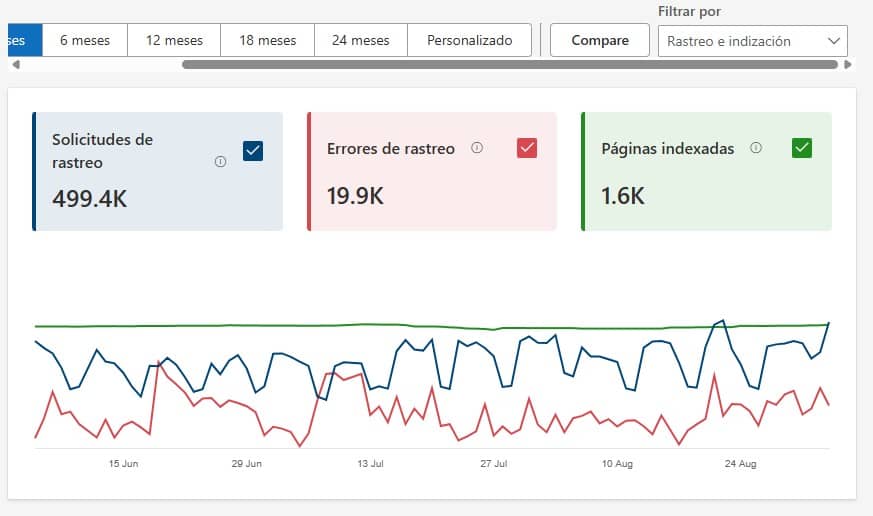Screen dimensions: 873x516
Task: Open the Rastreo e indización filter dropdown
Action: coord(753,41)
